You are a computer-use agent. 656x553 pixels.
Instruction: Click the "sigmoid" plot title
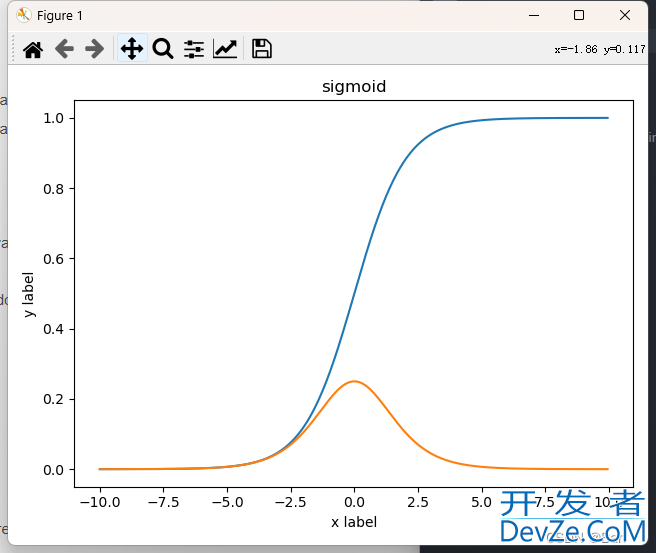[354, 87]
